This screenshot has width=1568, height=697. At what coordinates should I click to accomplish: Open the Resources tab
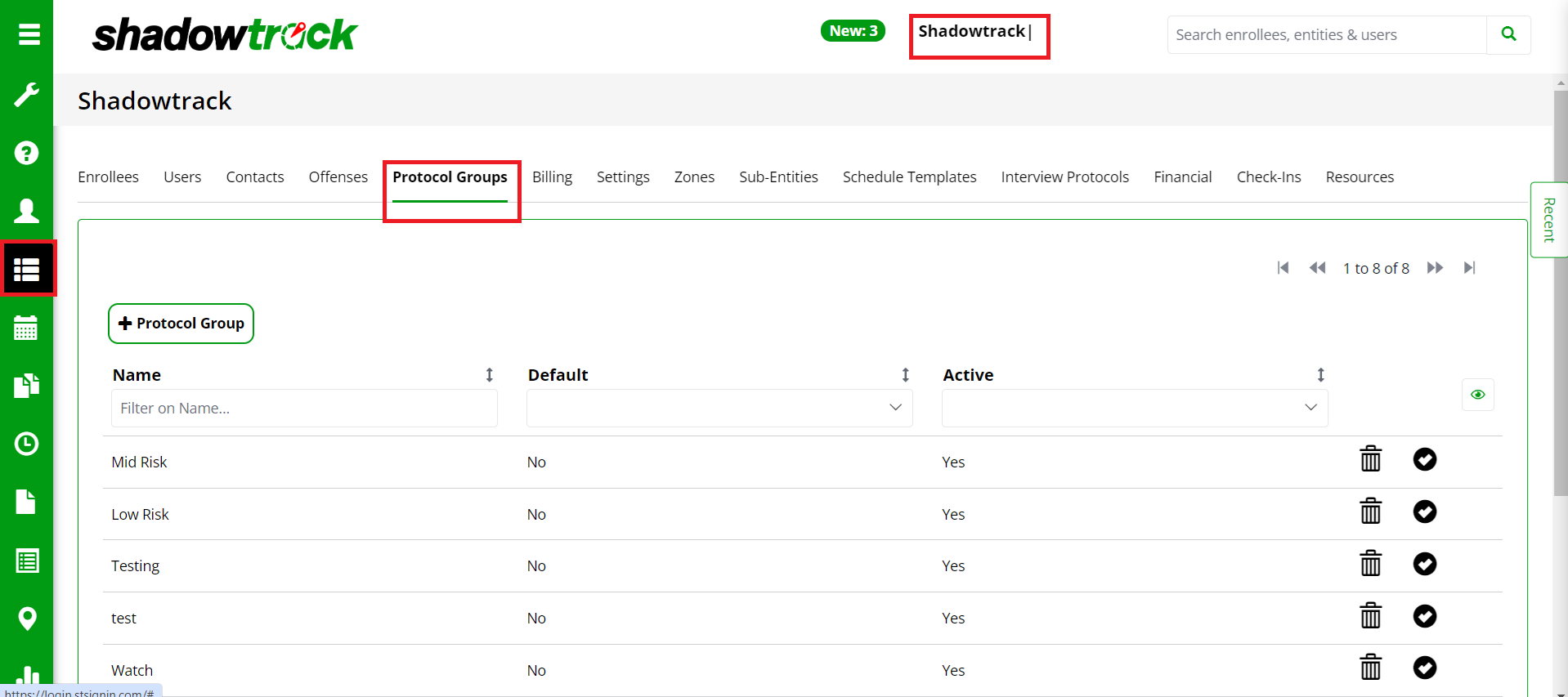click(1360, 177)
